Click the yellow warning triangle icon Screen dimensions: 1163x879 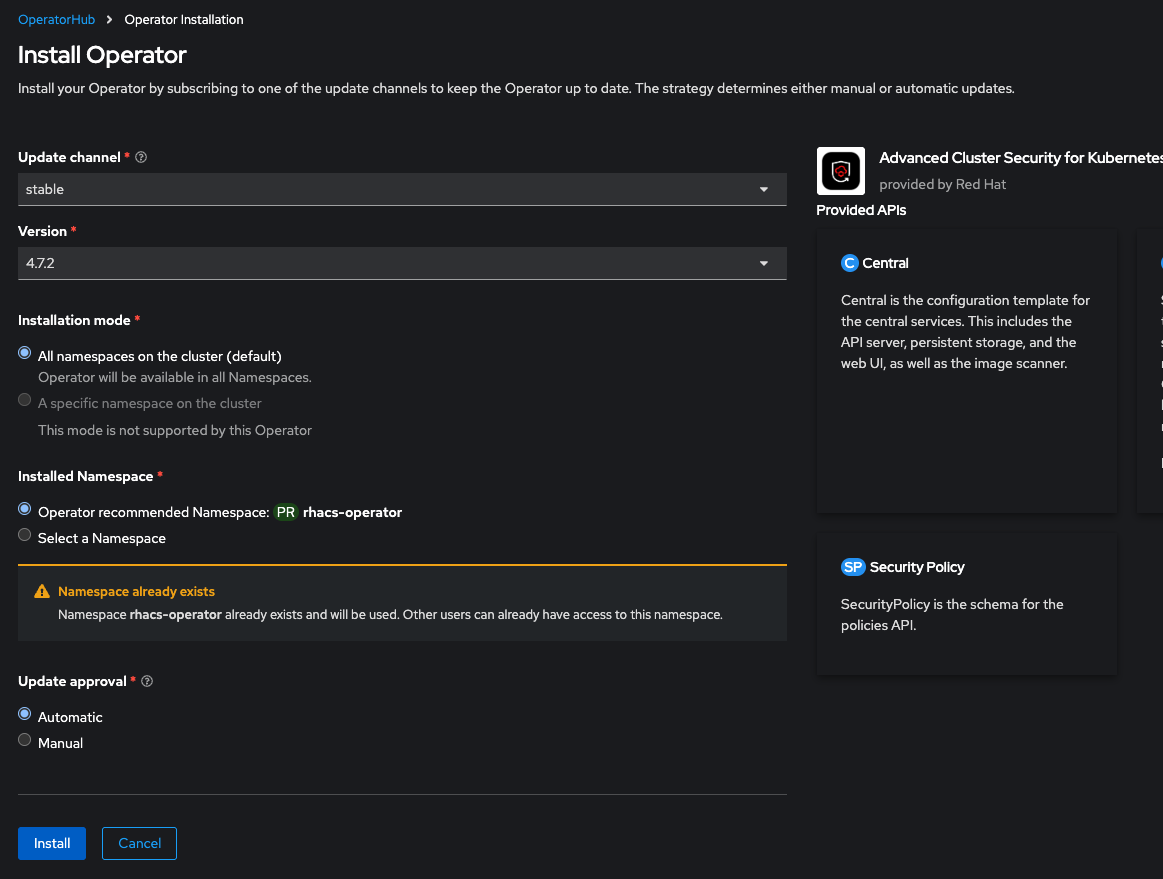point(42,591)
